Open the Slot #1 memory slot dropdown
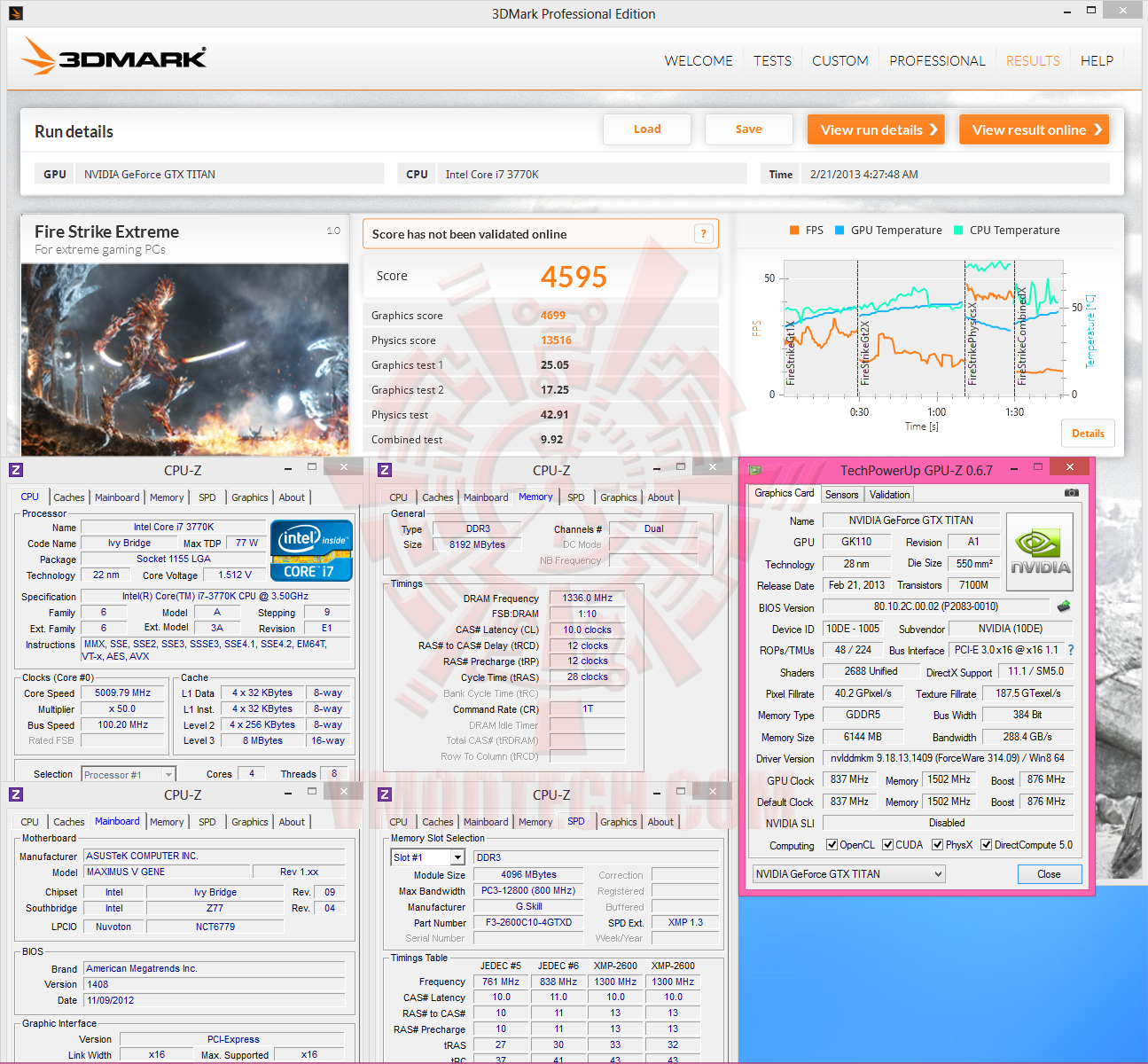This screenshot has height=1064, width=1148. point(428,857)
